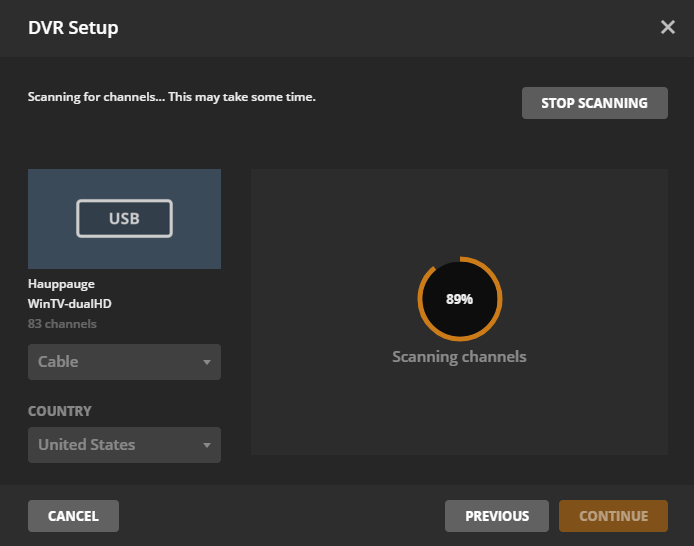Go back with the Previous button
The height and width of the screenshot is (546, 694).
497,516
